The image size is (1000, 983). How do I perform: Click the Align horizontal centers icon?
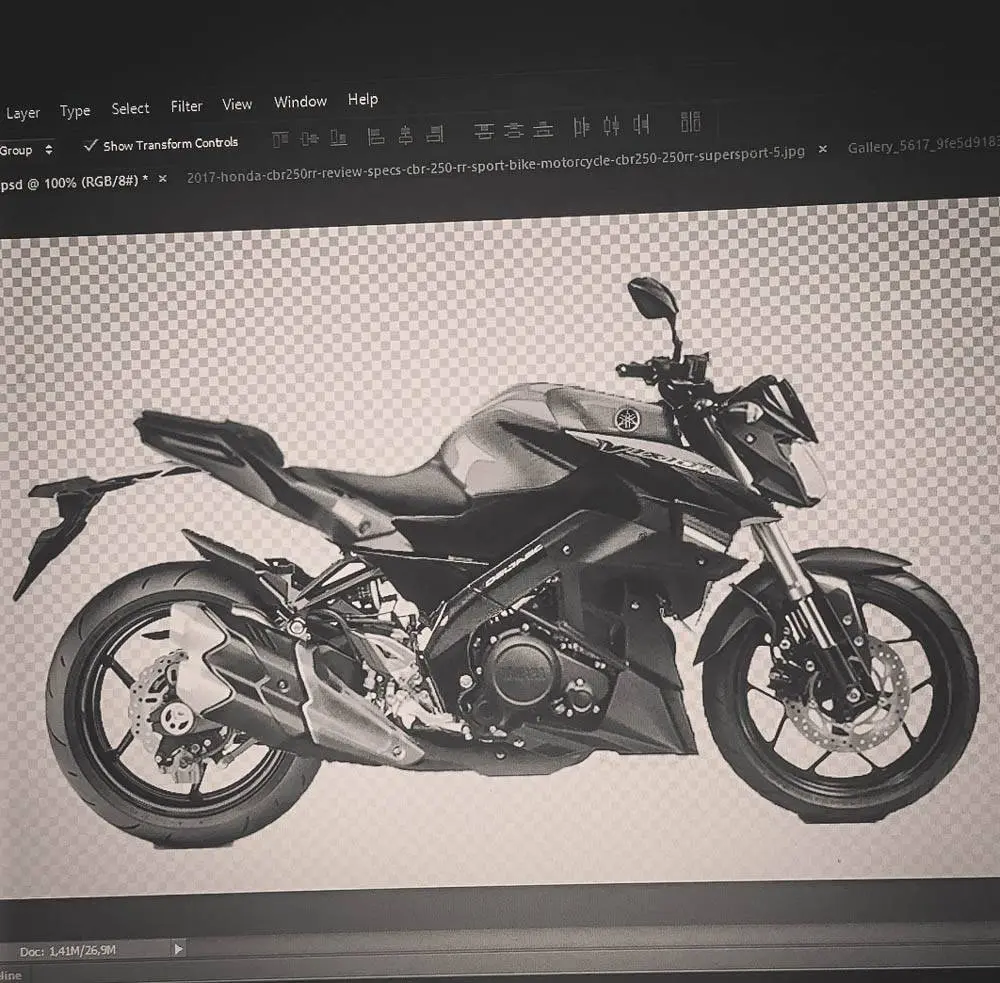[x=406, y=135]
